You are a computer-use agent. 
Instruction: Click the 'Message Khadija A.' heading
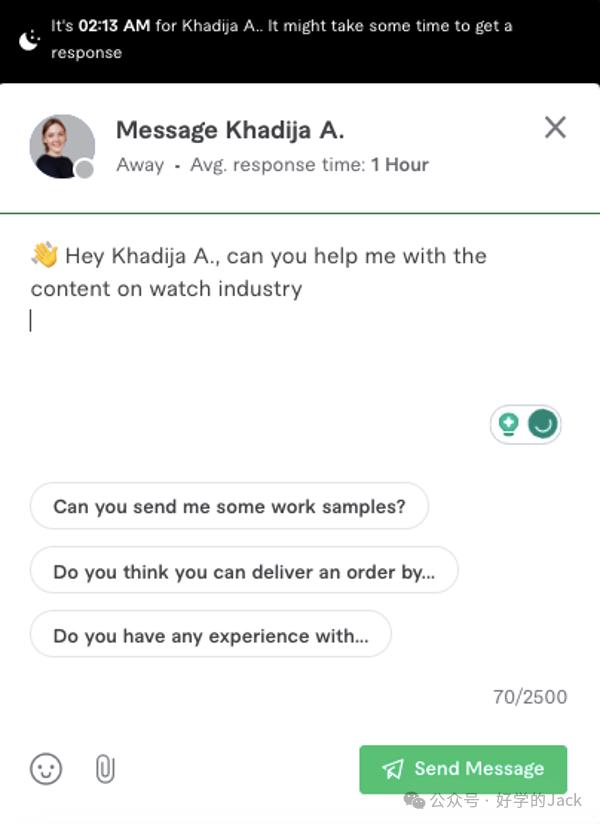[x=230, y=130]
